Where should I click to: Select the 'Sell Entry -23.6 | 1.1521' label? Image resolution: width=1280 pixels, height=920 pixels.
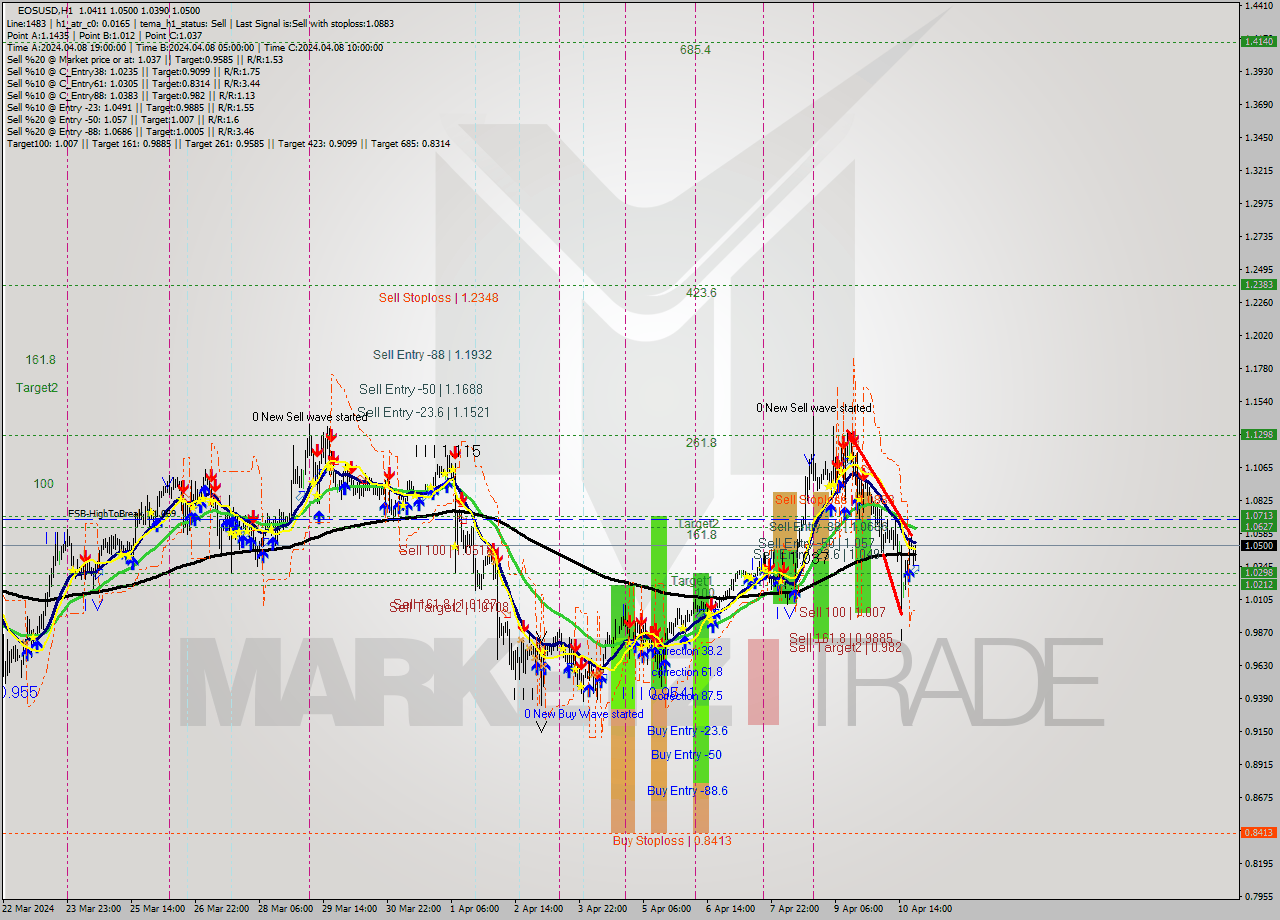[423, 412]
